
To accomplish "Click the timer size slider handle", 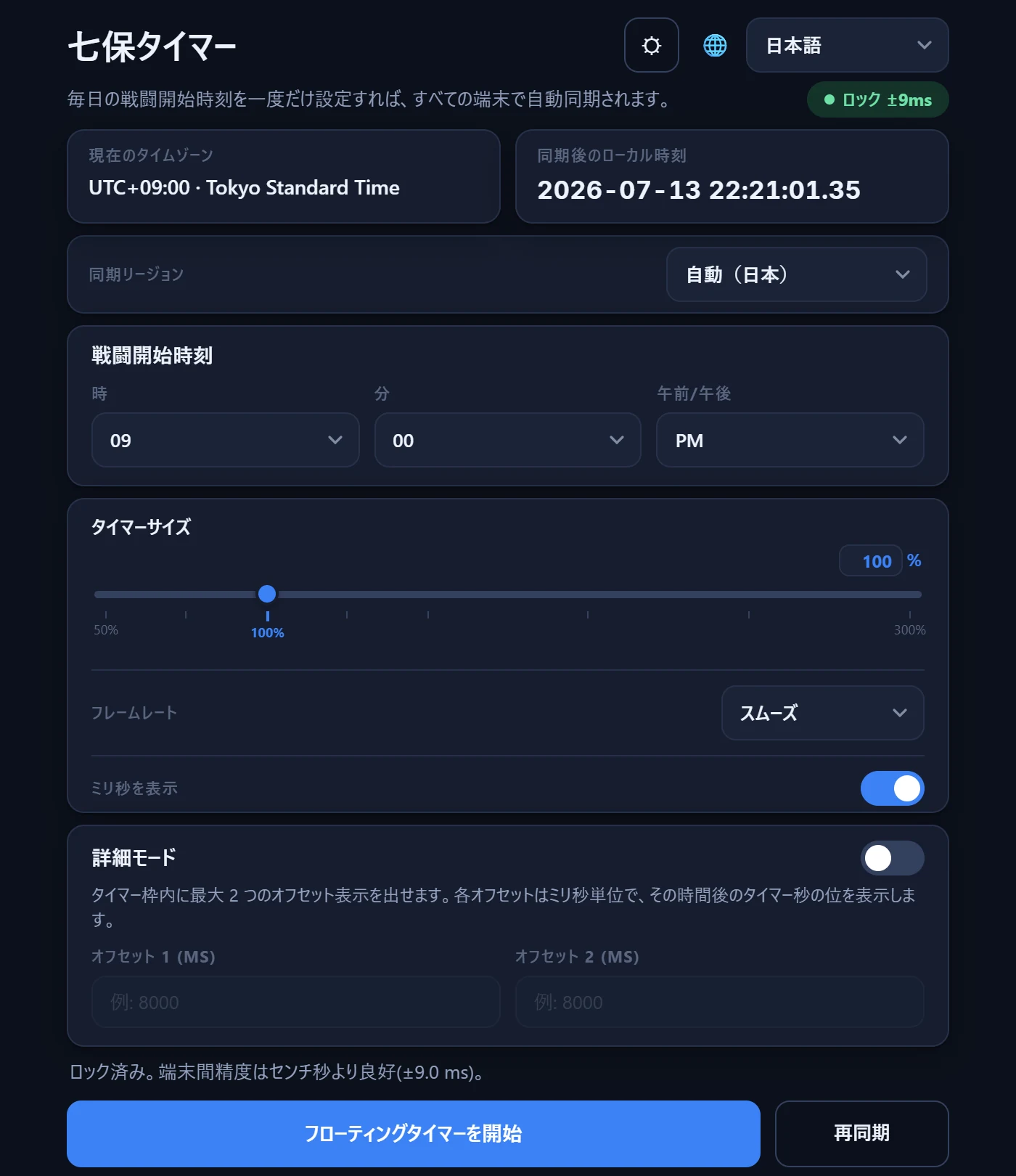I will tap(267, 594).
